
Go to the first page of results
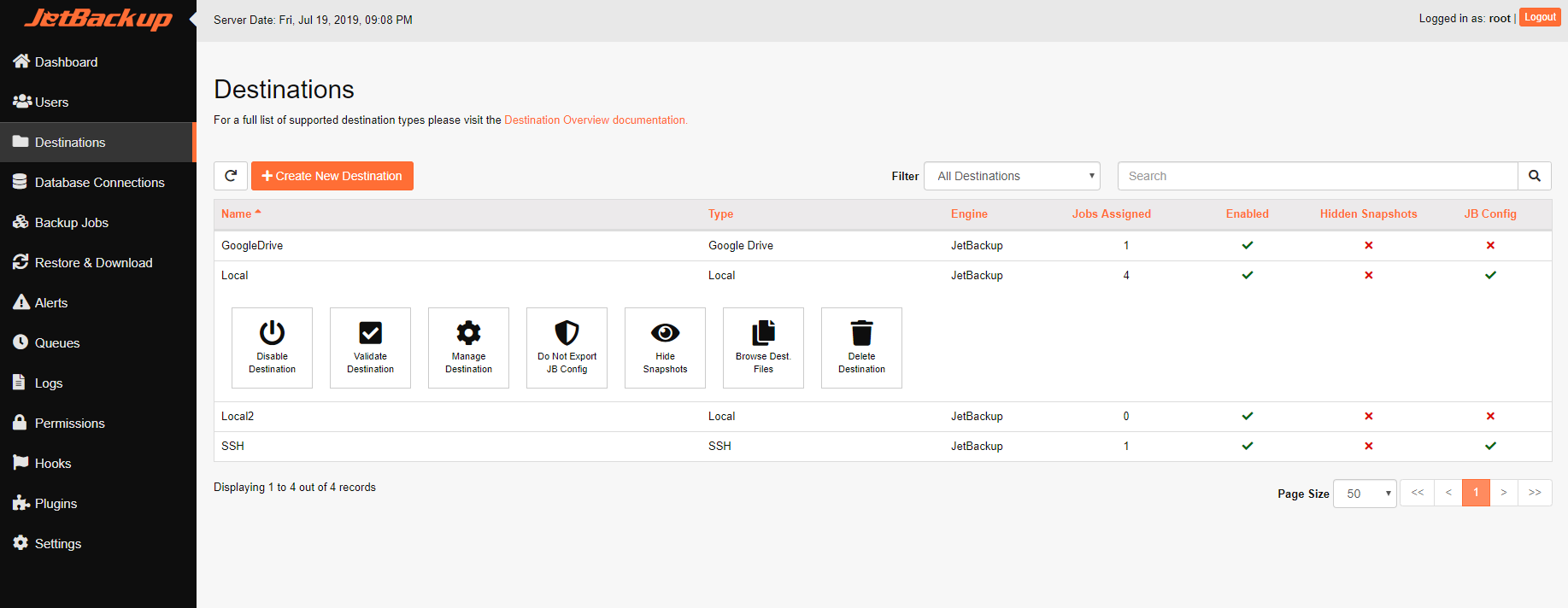[x=1418, y=493]
